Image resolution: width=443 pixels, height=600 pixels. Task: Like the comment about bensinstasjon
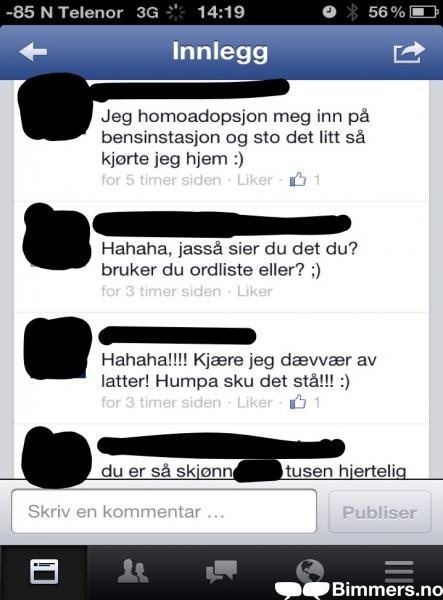tap(254, 180)
